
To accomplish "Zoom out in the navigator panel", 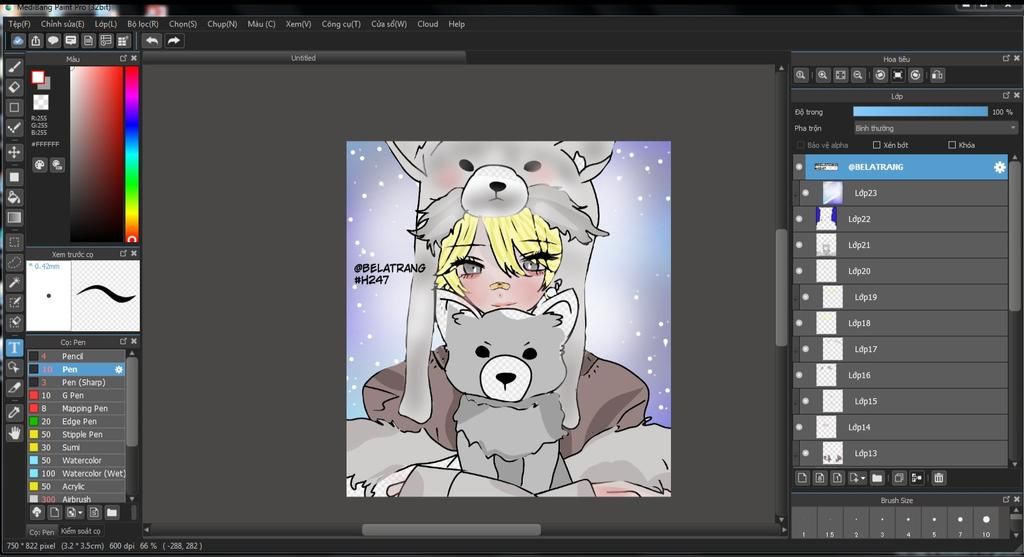I will (858, 75).
